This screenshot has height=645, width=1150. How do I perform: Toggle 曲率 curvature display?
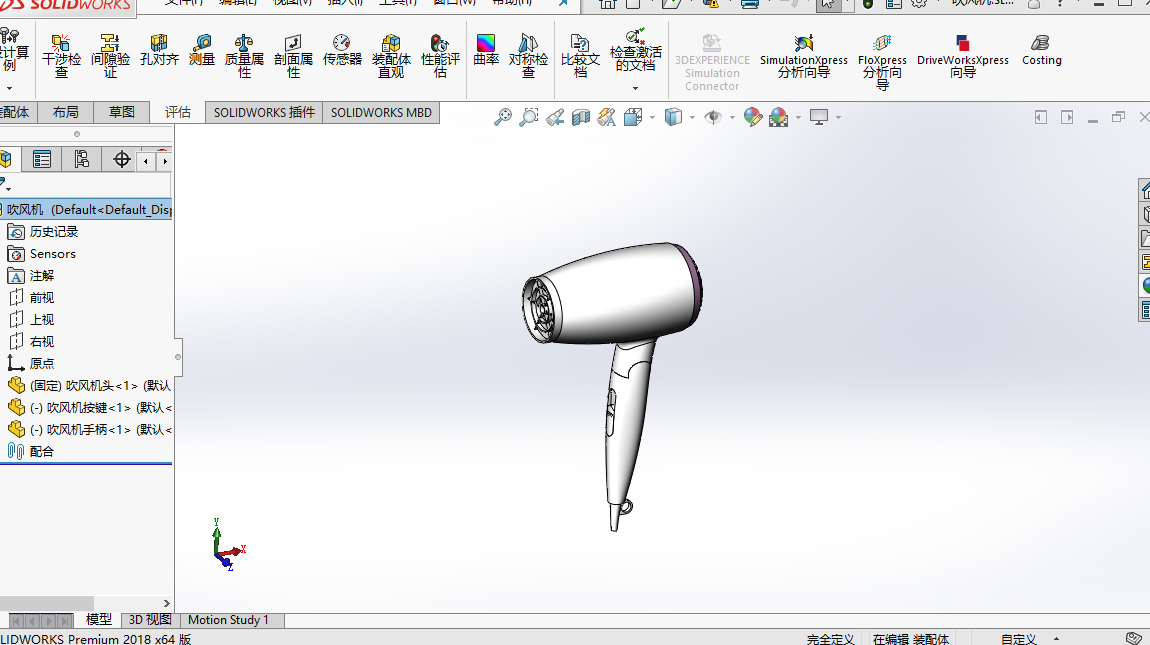coord(486,50)
